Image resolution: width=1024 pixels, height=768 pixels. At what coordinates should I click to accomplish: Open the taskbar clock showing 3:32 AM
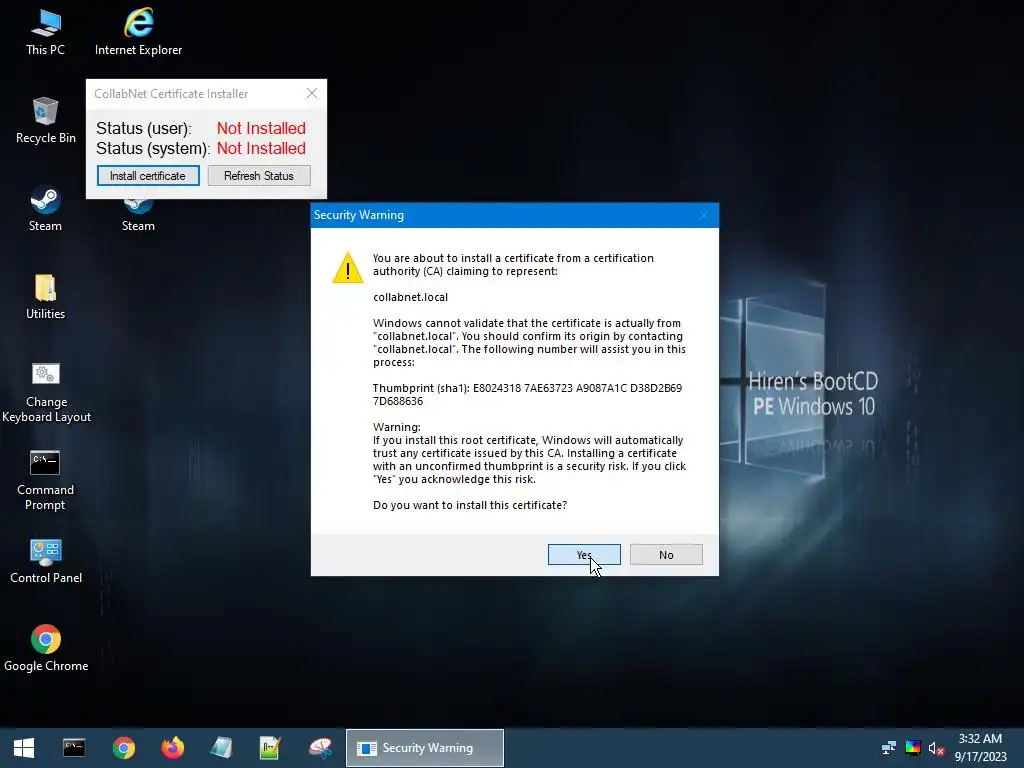980,748
